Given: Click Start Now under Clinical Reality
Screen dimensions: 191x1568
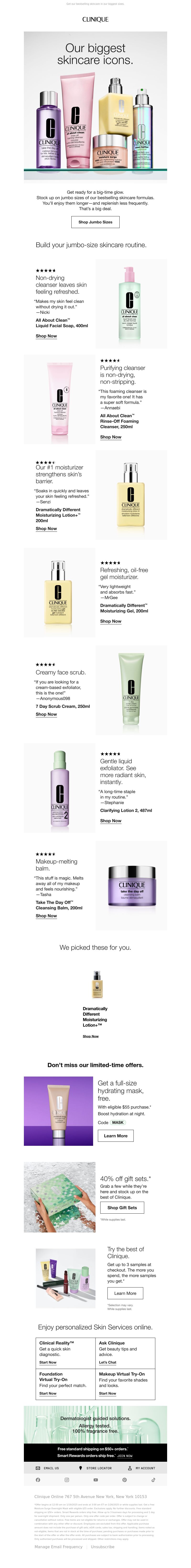Looking at the screenshot, I should point(48,1363).
